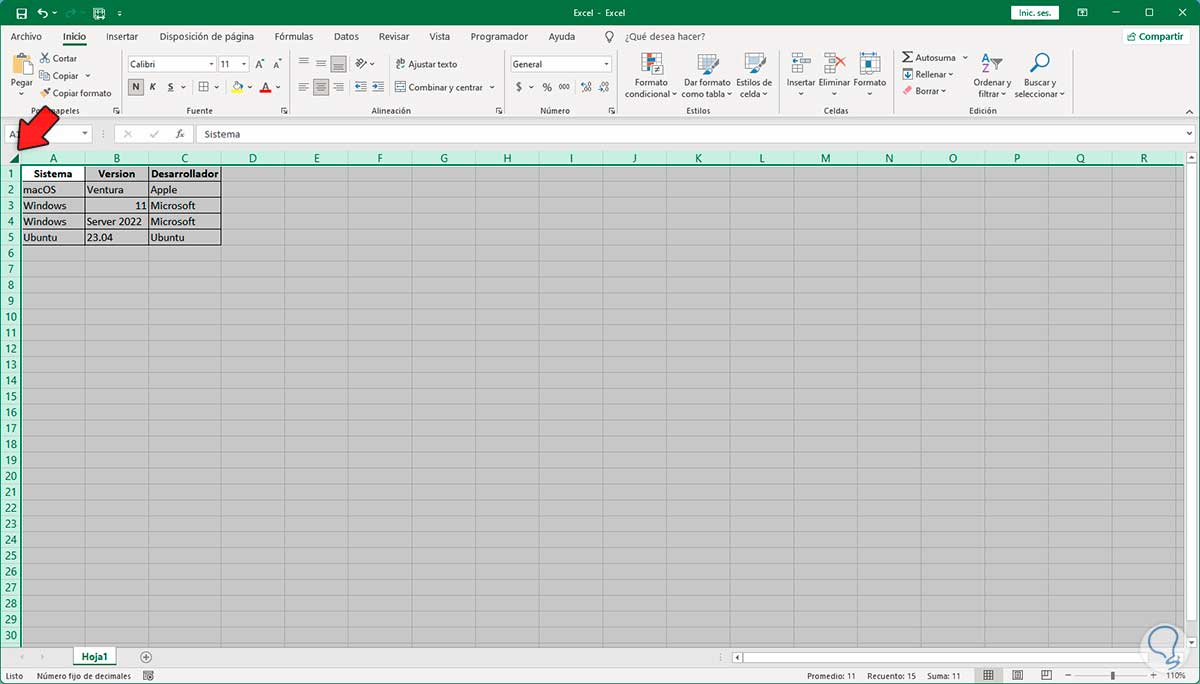Apply middle vertical alignment
1200x684 pixels.
point(321,64)
